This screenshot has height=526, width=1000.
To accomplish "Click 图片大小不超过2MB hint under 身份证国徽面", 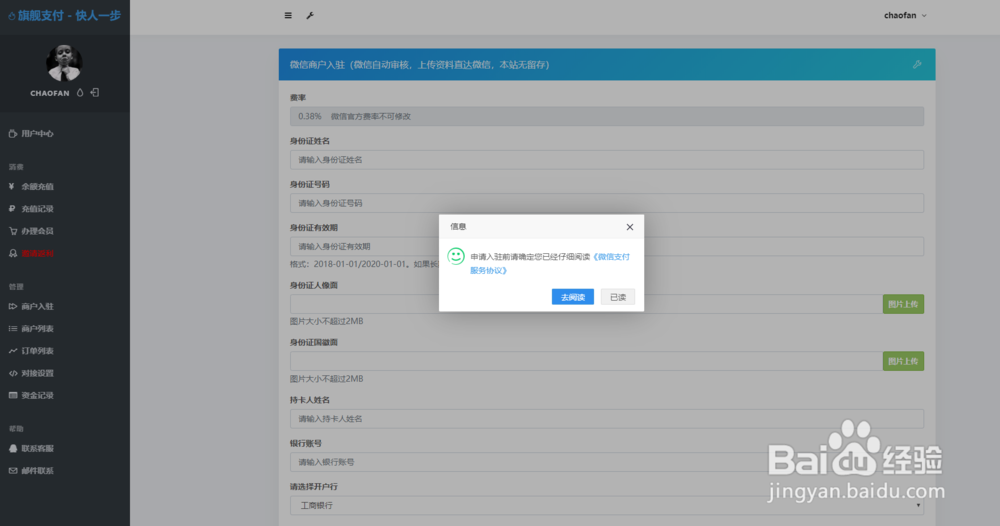I will (x=327, y=379).
